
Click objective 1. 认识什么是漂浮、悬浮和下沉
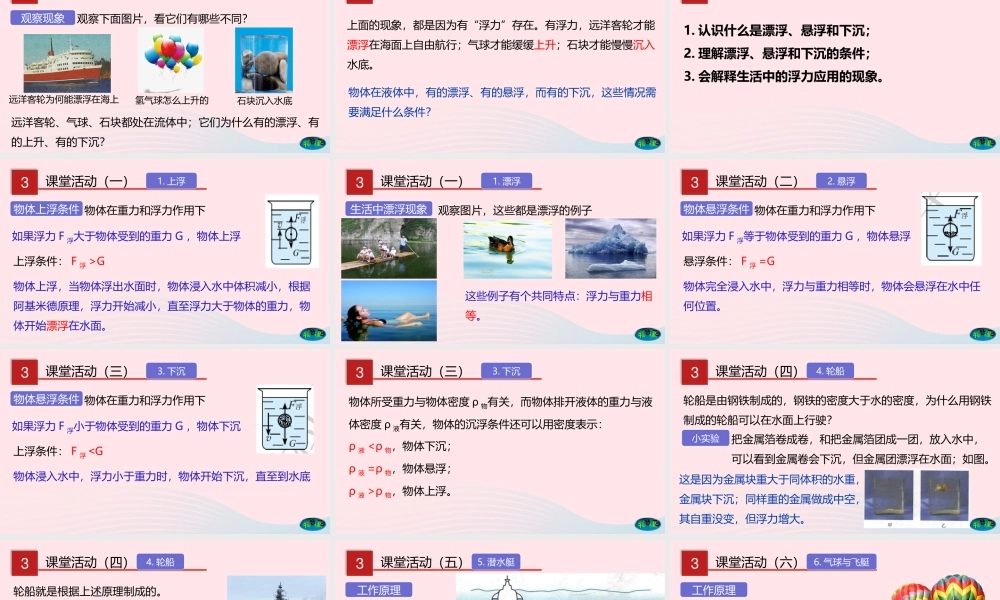click(x=777, y=30)
